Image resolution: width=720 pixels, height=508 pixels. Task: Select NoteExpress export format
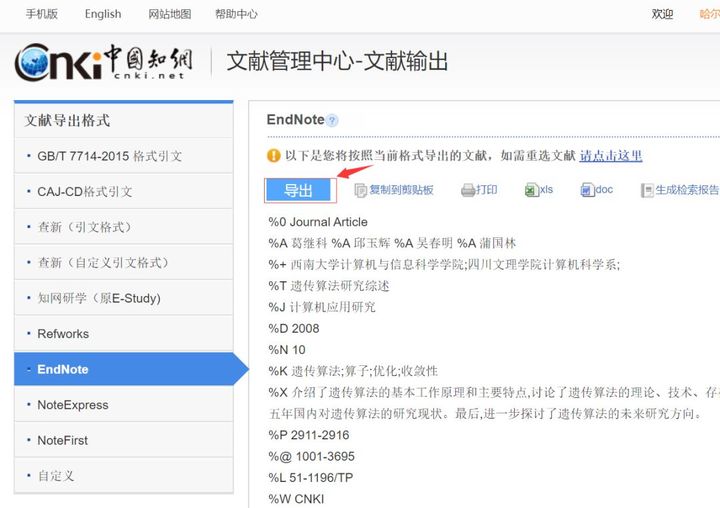tap(124, 405)
